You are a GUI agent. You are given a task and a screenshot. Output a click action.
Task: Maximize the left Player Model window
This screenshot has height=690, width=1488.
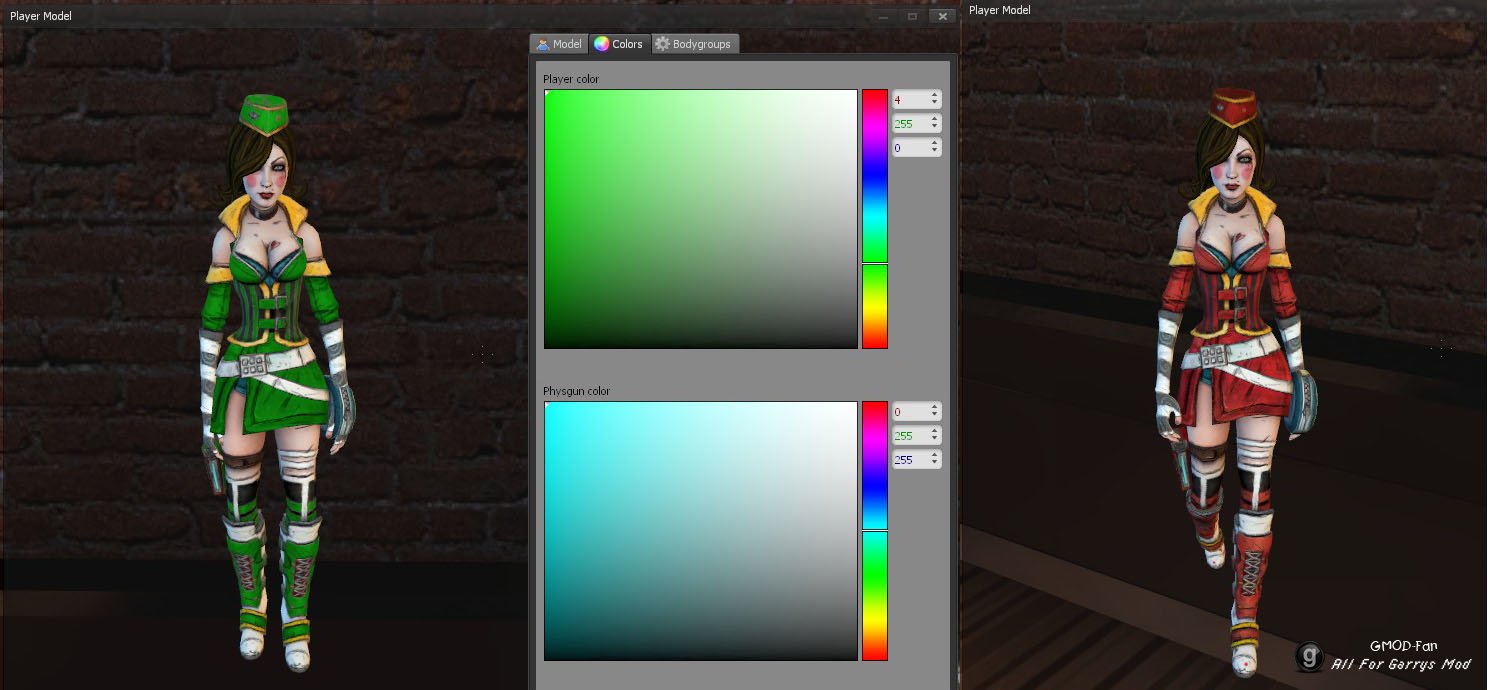point(912,16)
